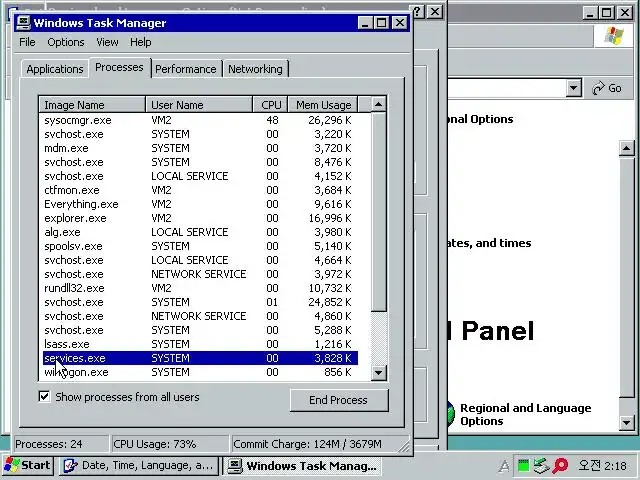Image resolution: width=640 pixels, height=480 pixels.
Task: Click the End Process button
Action: pos(339,400)
